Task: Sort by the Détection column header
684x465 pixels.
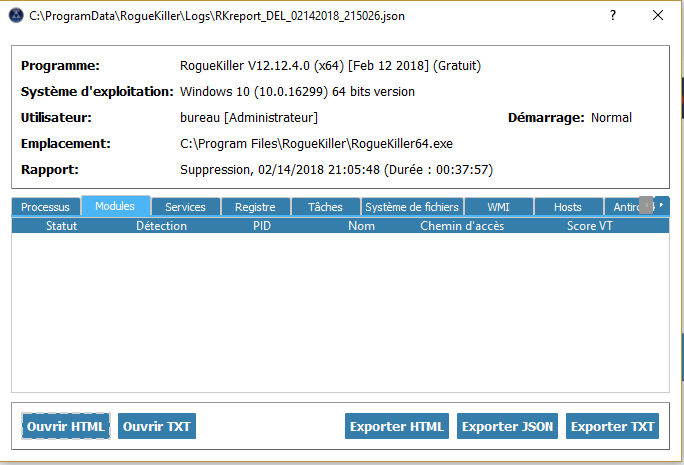Action: tap(161, 226)
